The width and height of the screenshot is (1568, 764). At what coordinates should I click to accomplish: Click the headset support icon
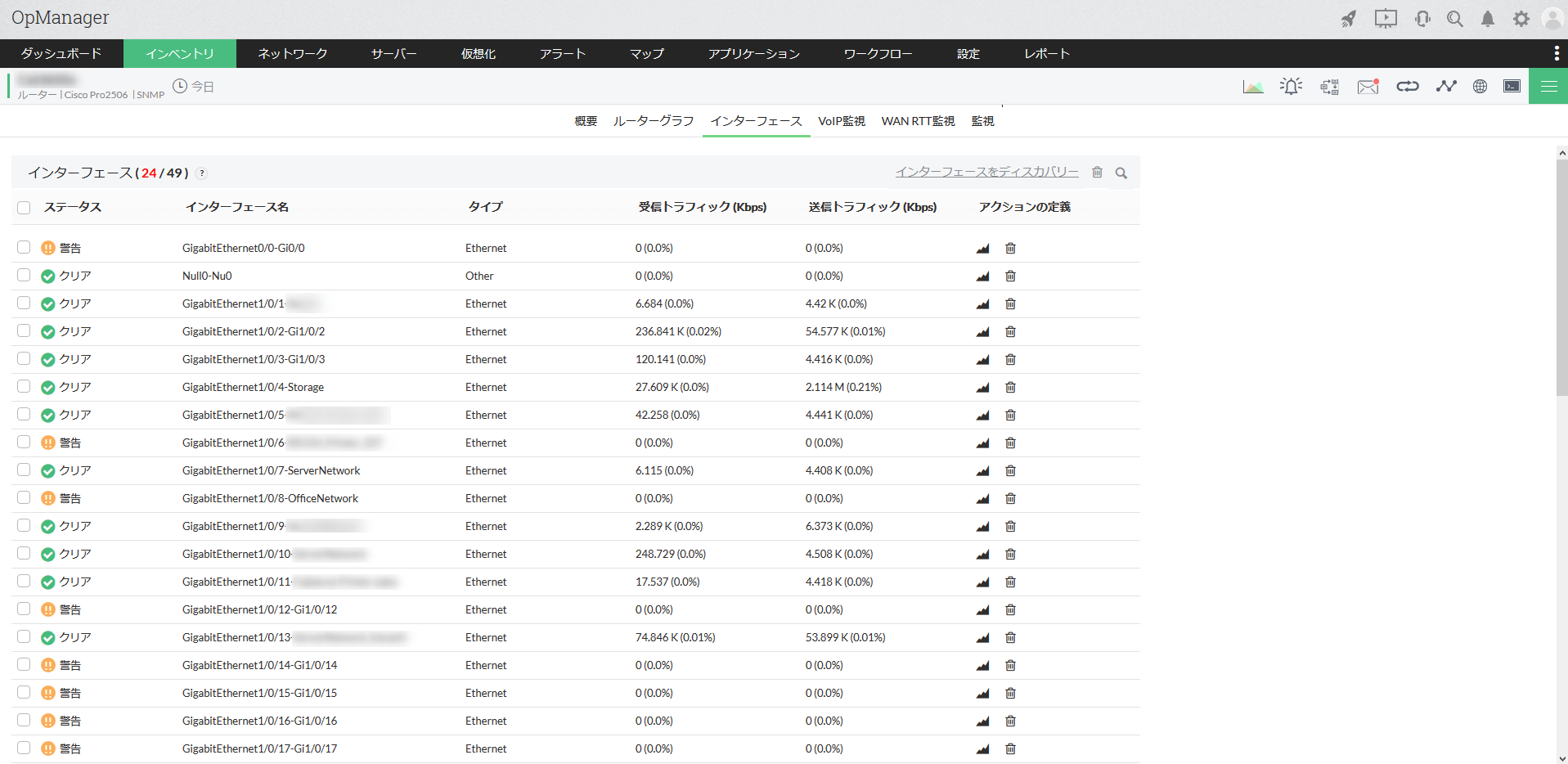point(1422,19)
